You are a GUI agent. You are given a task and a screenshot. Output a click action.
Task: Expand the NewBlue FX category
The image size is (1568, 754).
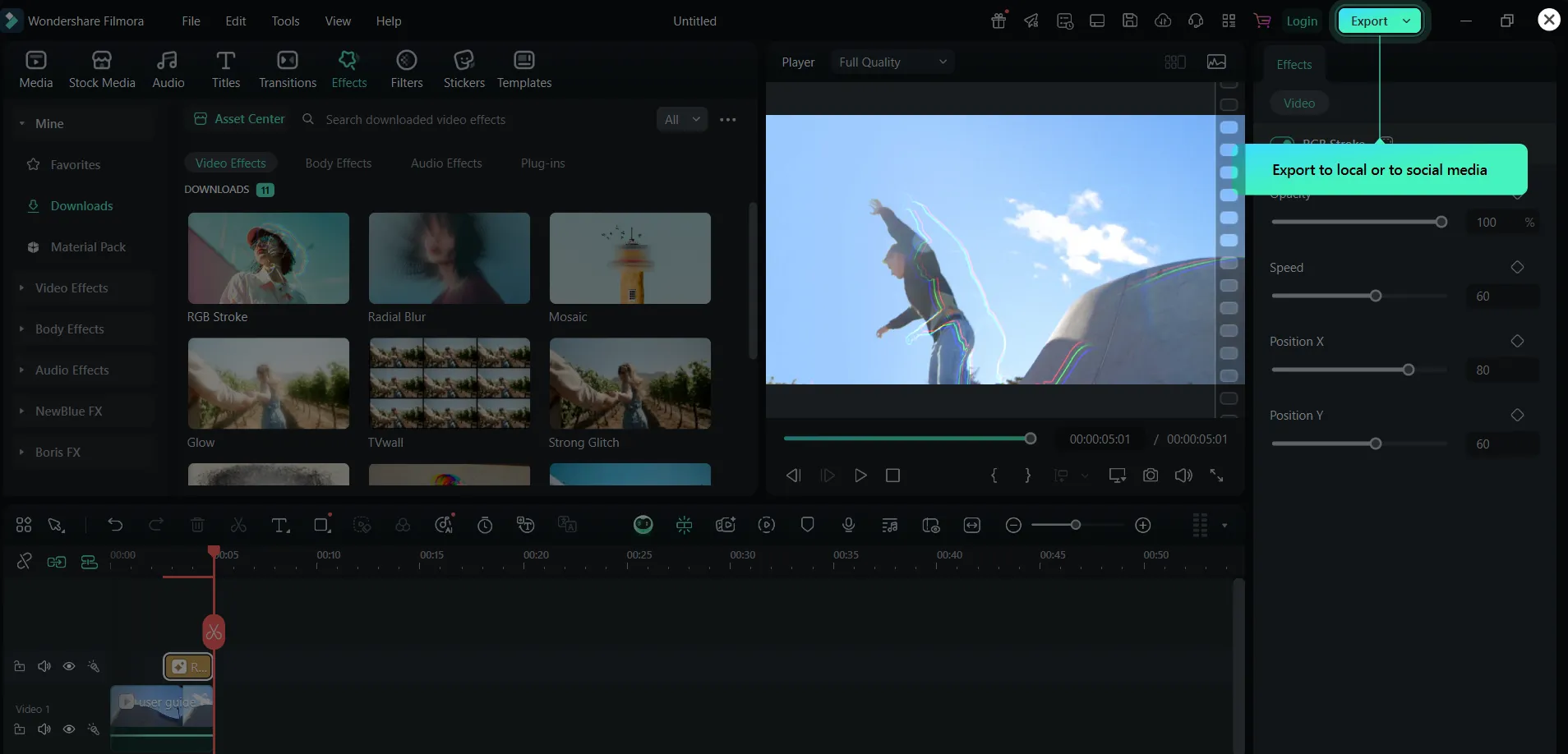(x=68, y=411)
